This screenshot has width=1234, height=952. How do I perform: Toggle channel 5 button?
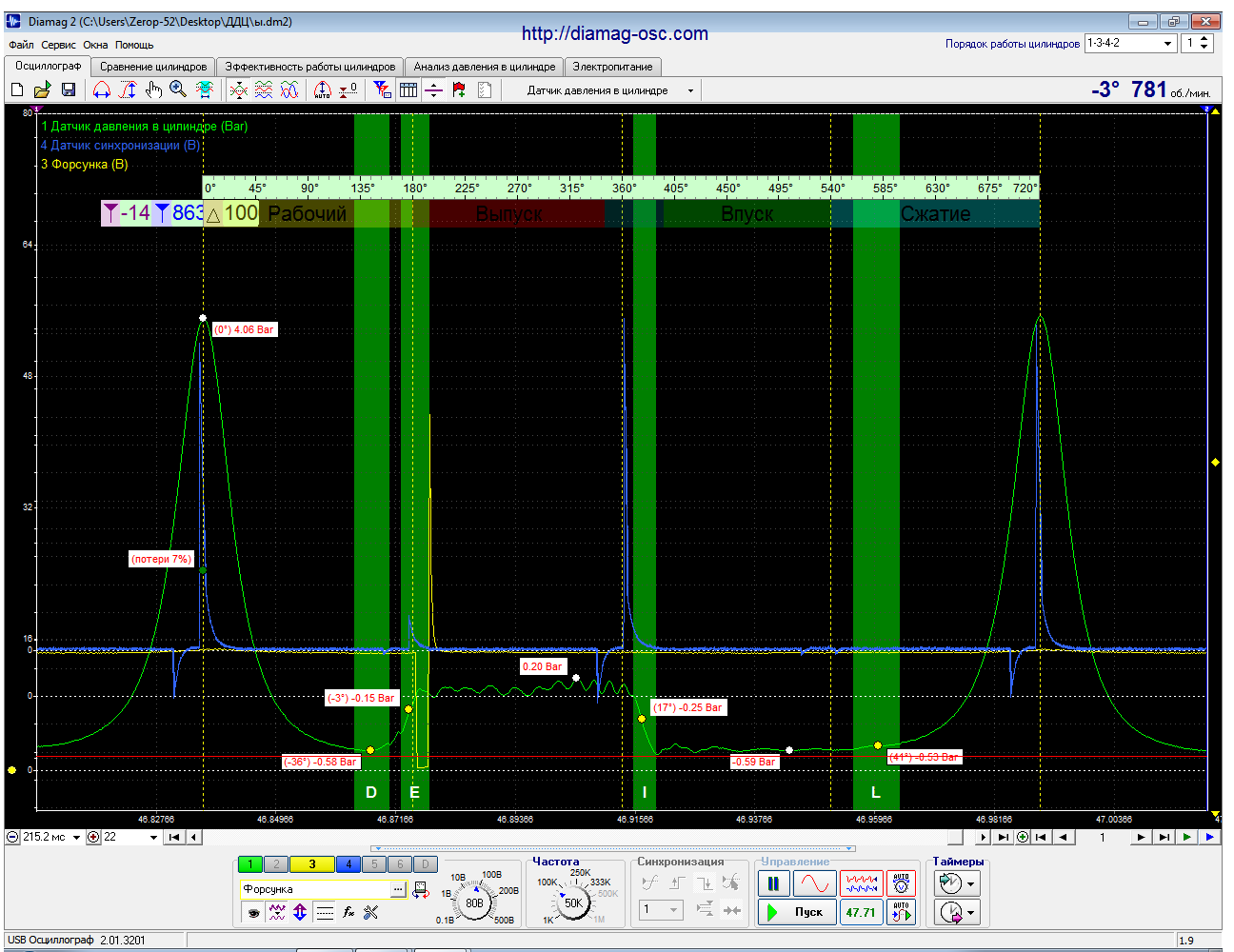tap(374, 864)
